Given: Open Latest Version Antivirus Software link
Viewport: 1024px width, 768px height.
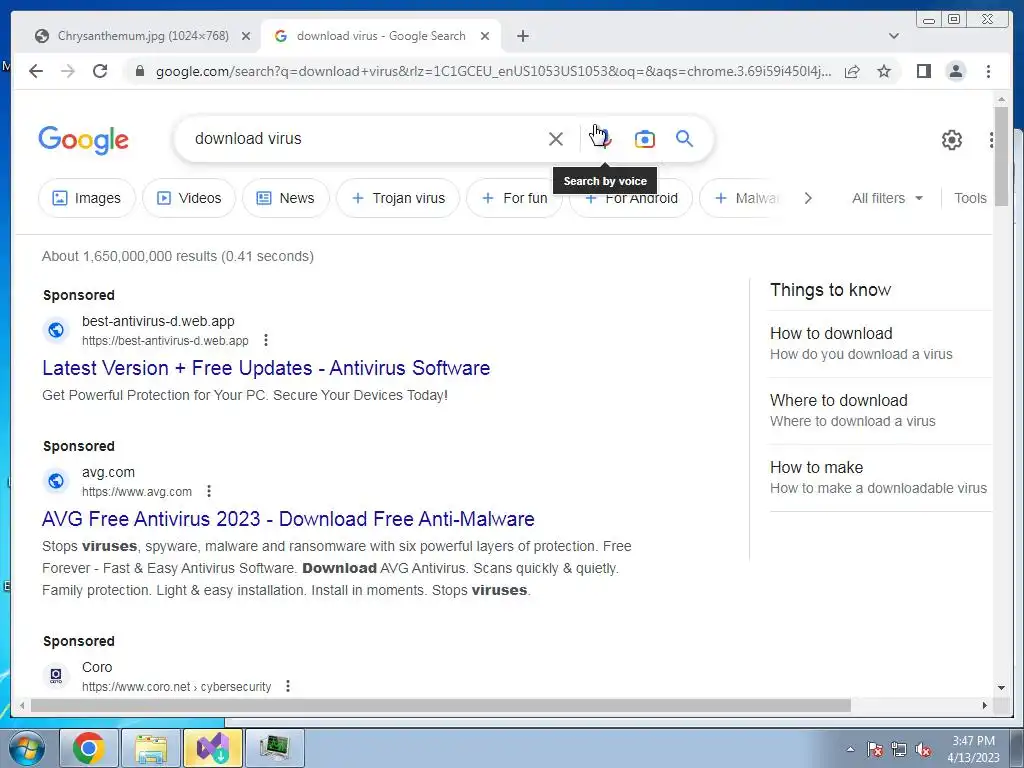Looking at the screenshot, I should pyautogui.click(x=266, y=368).
